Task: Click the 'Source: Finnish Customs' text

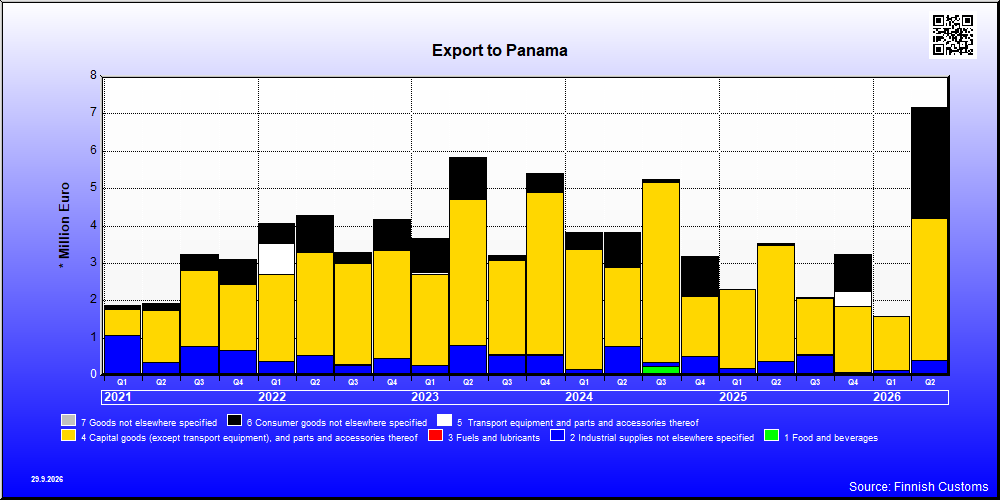Action: click(919, 487)
